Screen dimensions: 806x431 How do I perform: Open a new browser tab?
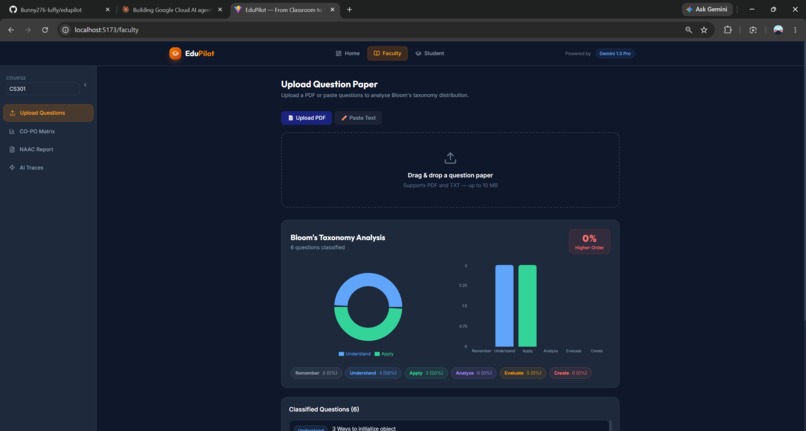point(350,10)
